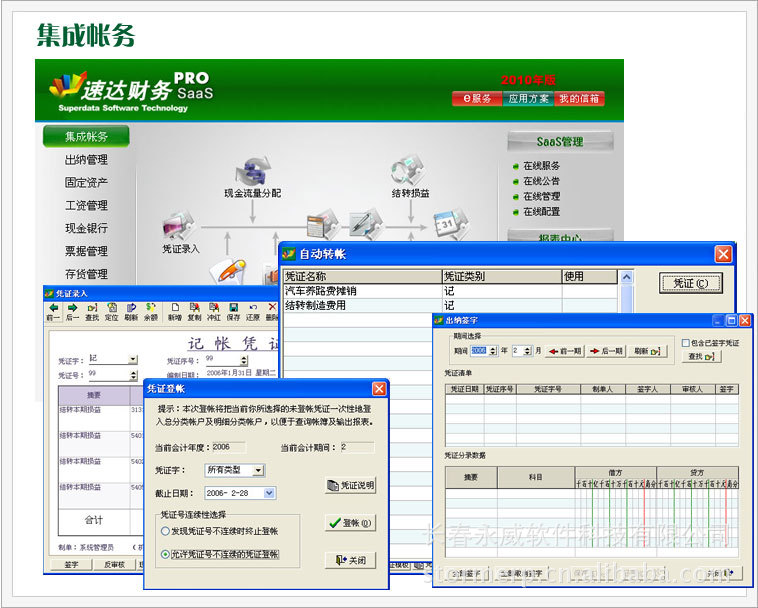The image size is (758, 608).
Task: Open the 在线公告 link under SaaS管理
Action: [541, 181]
